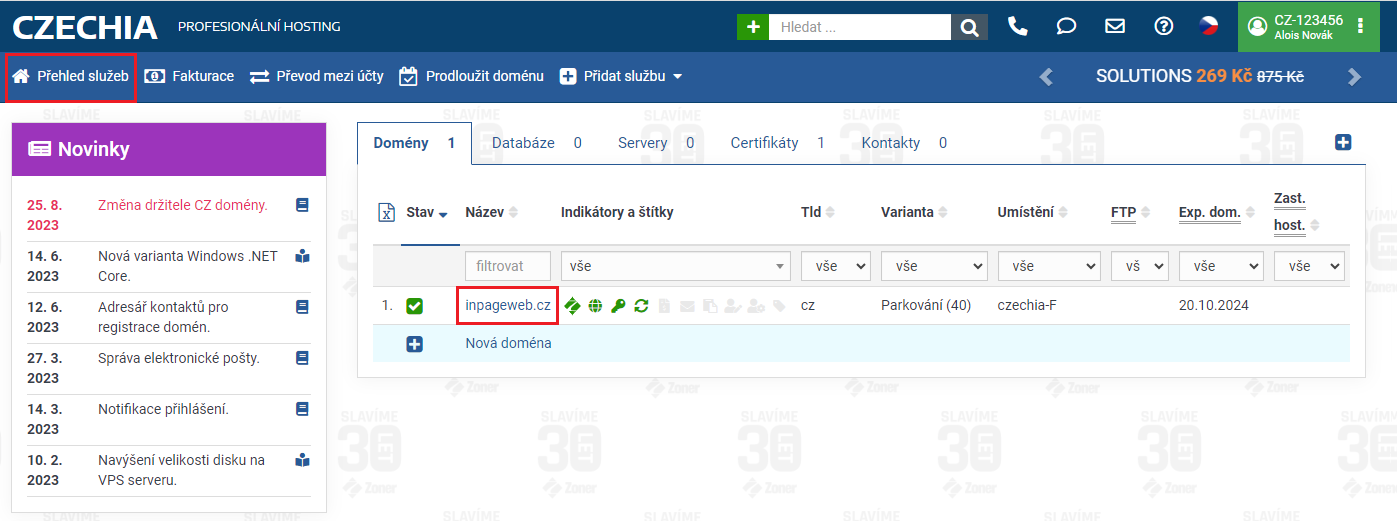
Task: Expand the Přidat službu dropdown
Action: [620, 76]
